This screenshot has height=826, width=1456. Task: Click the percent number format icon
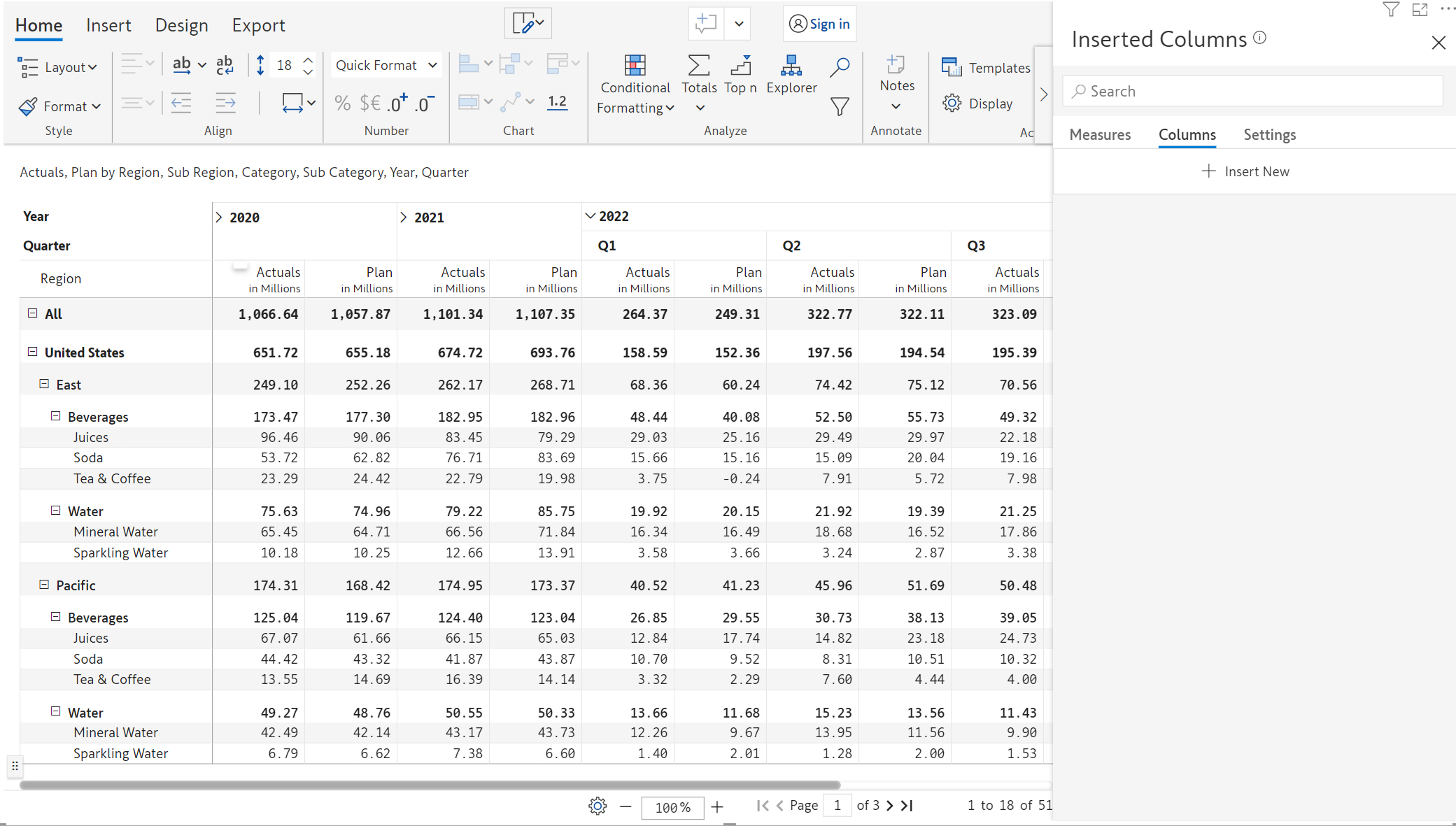(x=342, y=104)
